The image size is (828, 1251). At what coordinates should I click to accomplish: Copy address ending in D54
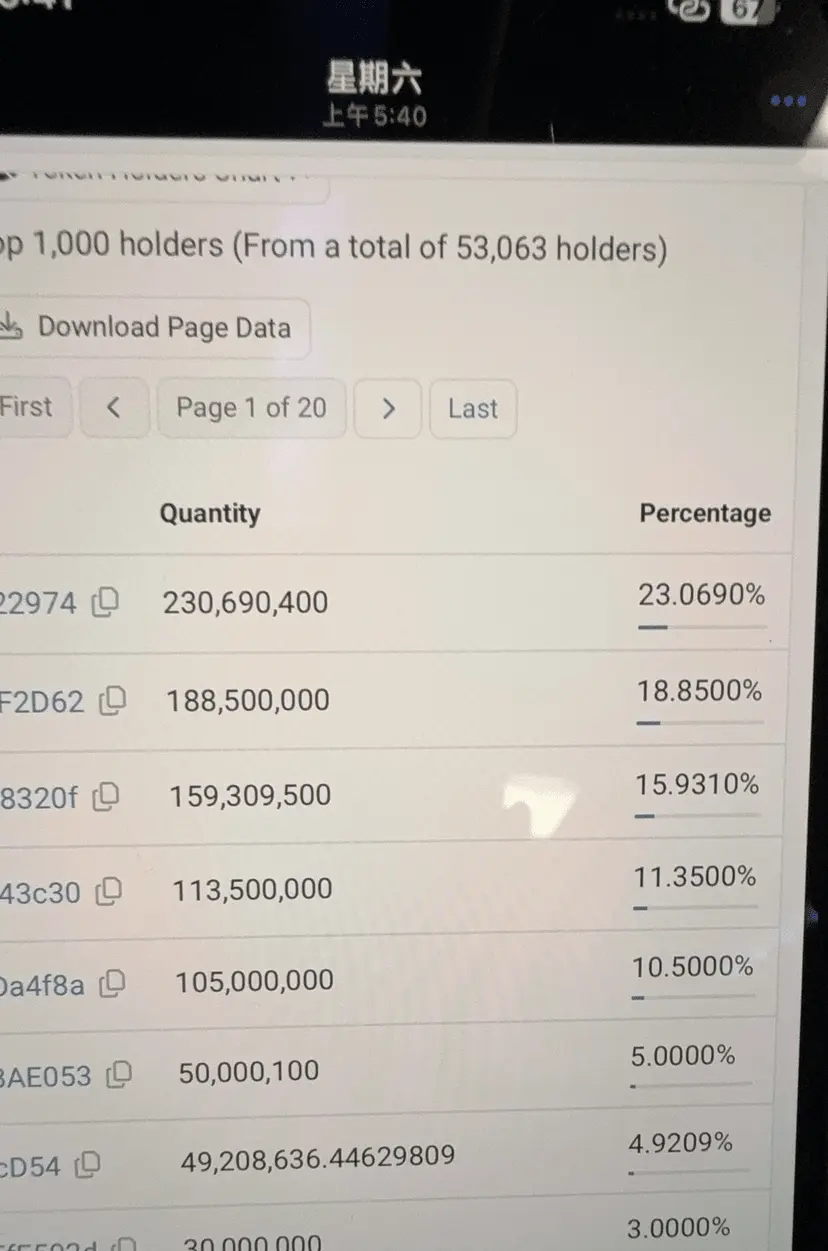pyautogui.click(x=89, y=1164)
